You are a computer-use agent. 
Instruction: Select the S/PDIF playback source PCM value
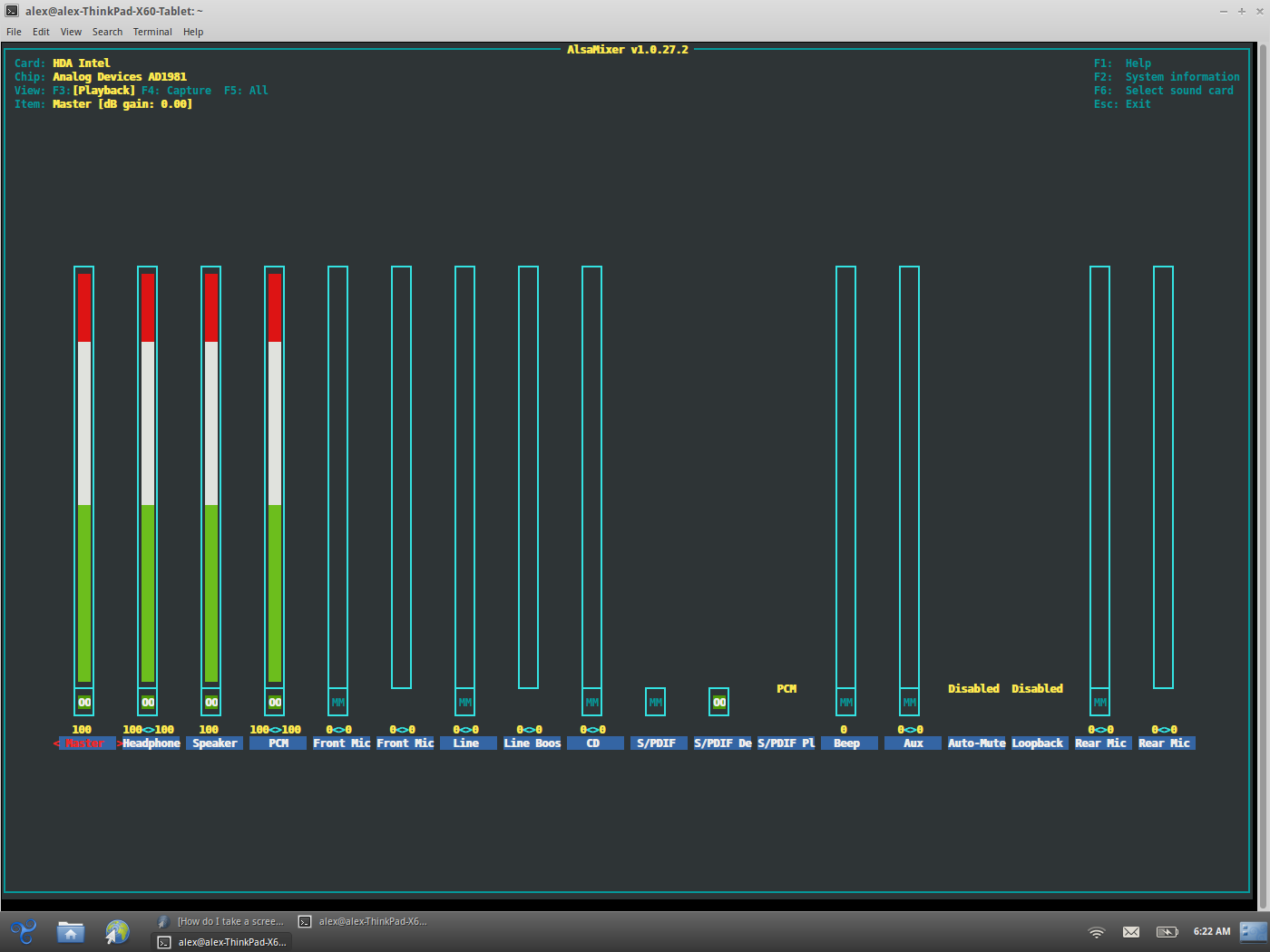tap(786, 689)
